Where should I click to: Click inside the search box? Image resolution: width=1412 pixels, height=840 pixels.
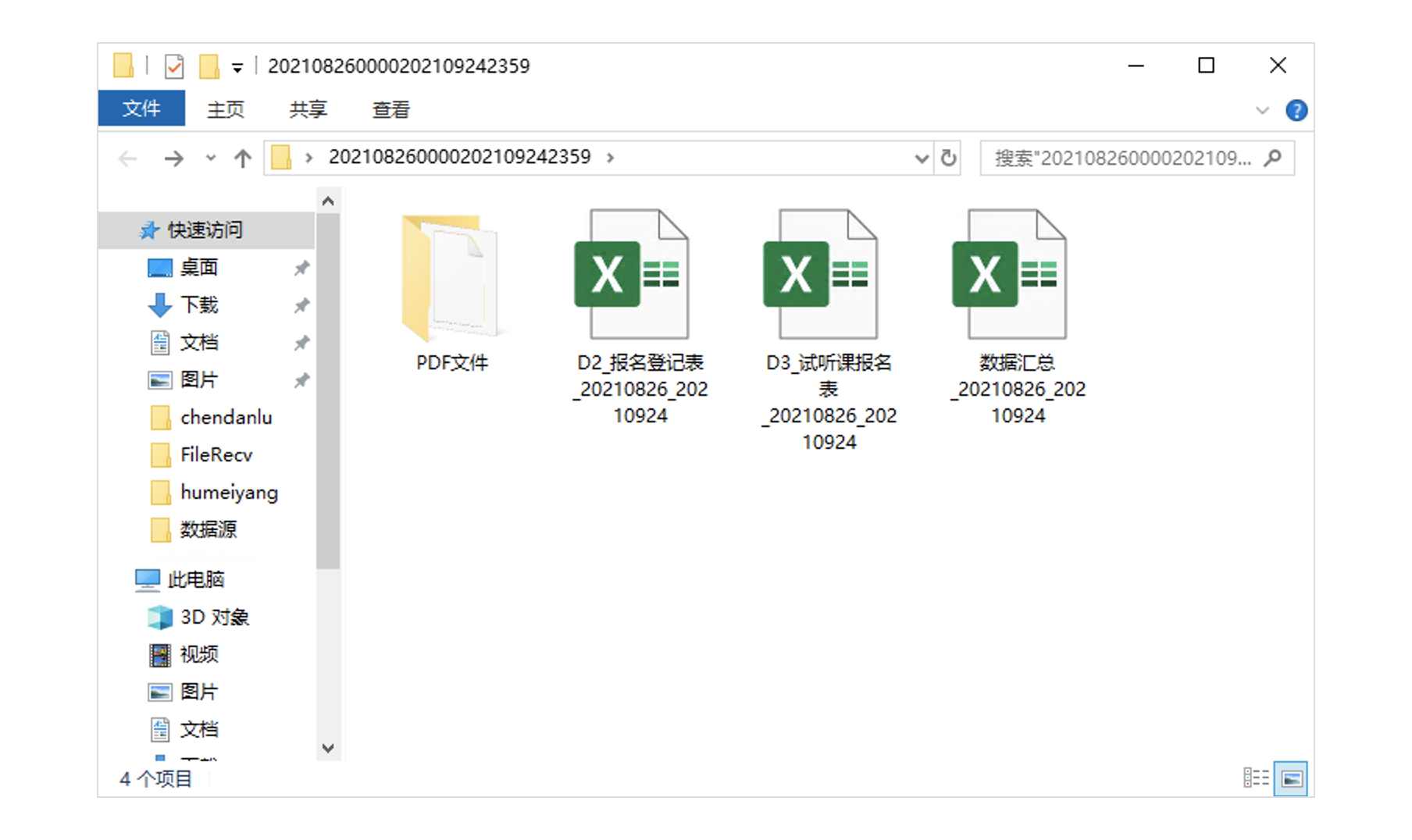pos(1109,158)
